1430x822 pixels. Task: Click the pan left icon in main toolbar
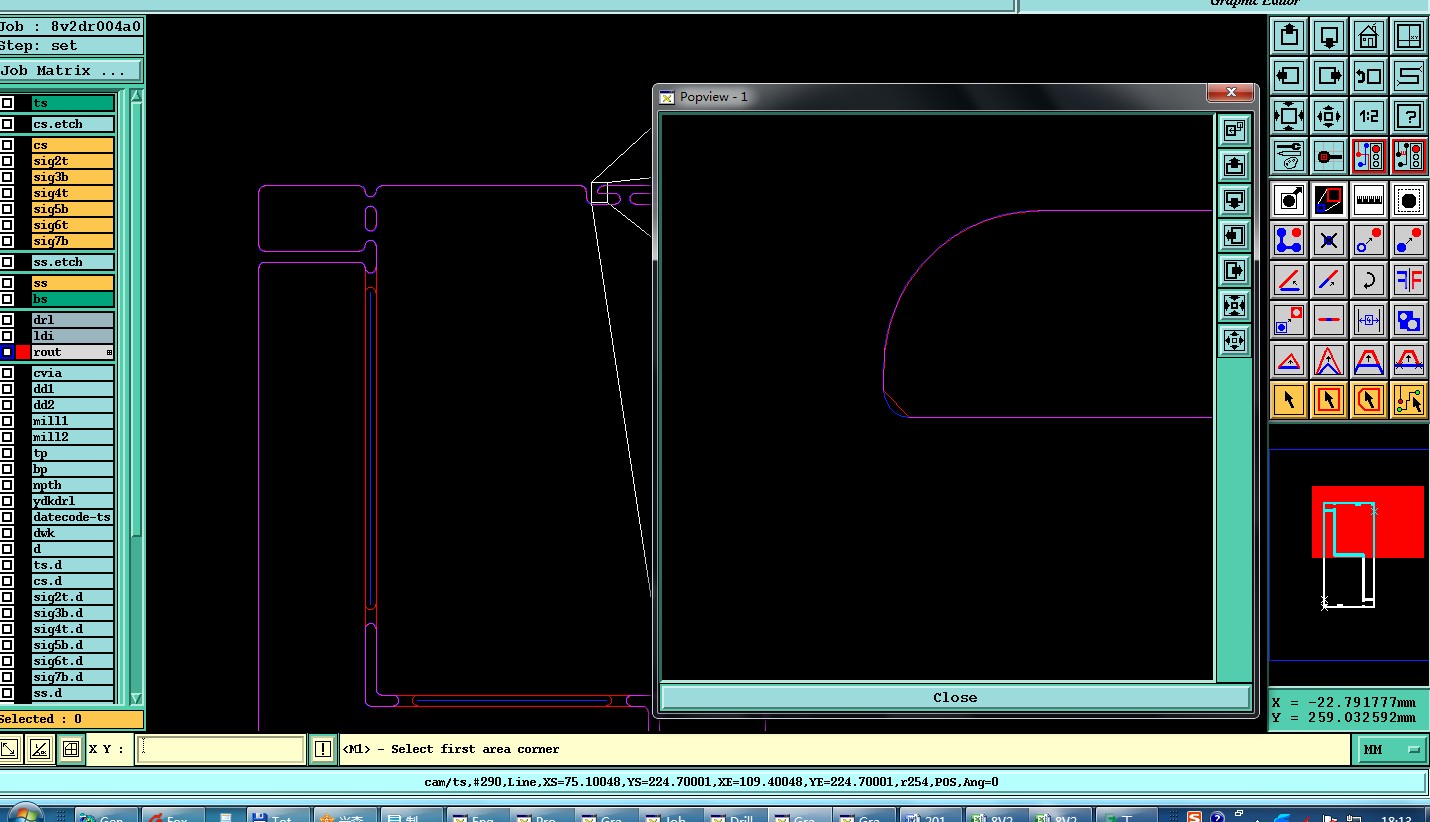[1289, 76]
